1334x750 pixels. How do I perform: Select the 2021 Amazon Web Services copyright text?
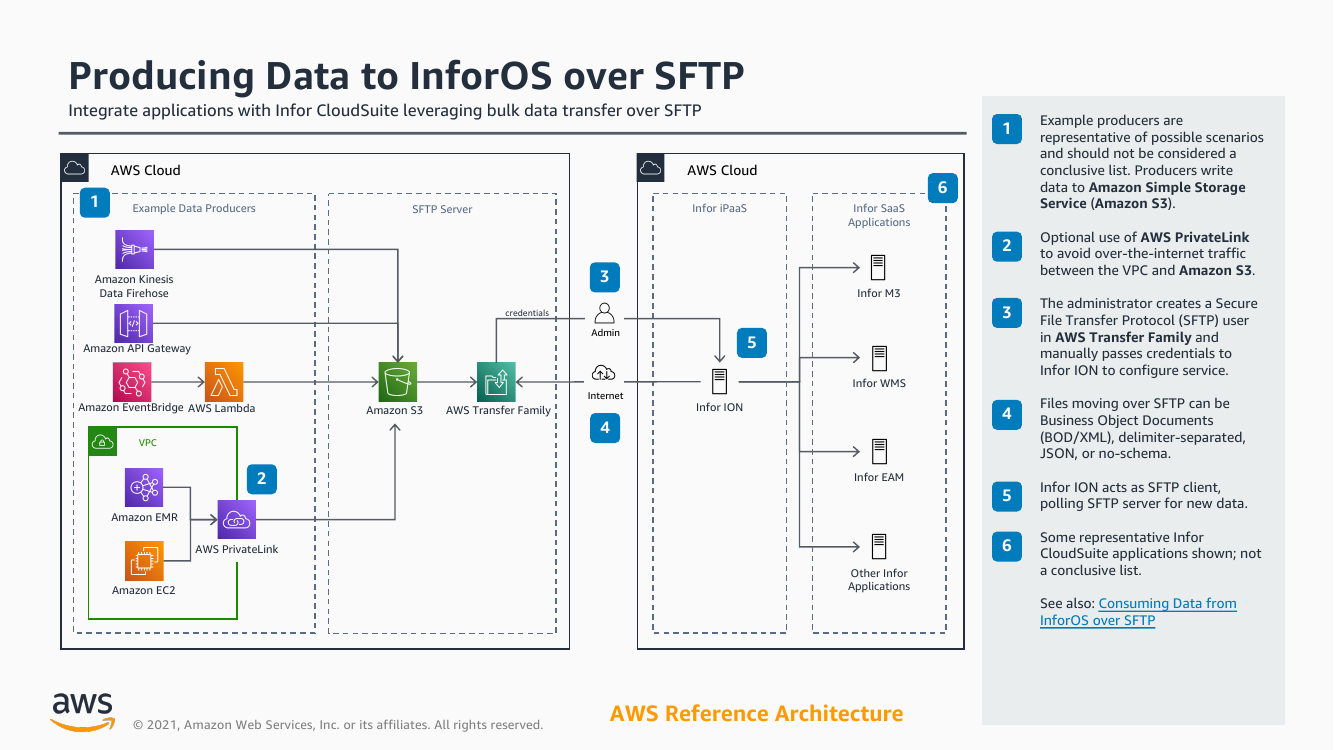(x=338, y=725)
